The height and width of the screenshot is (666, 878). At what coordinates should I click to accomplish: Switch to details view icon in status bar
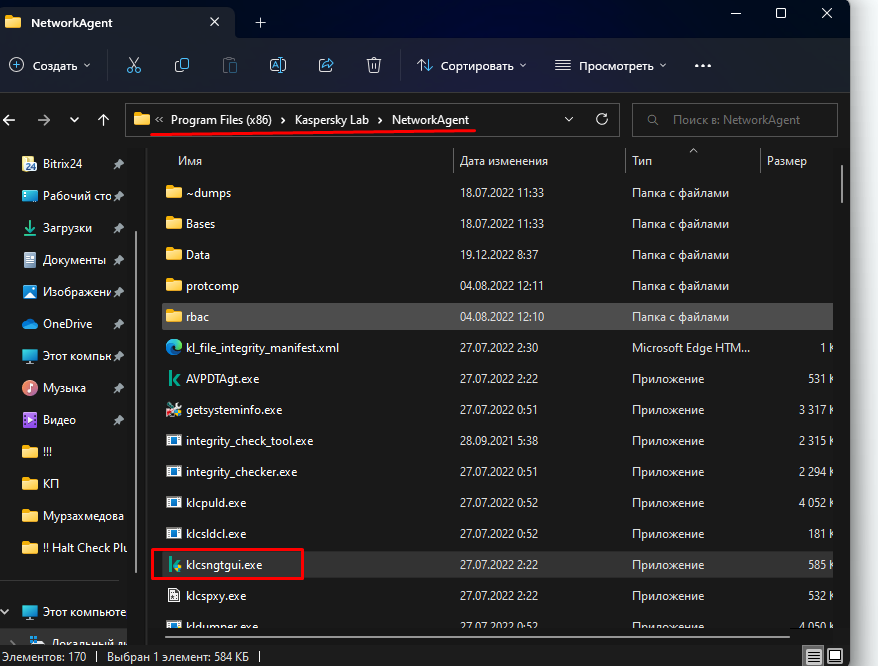click(x=814, y=656)
